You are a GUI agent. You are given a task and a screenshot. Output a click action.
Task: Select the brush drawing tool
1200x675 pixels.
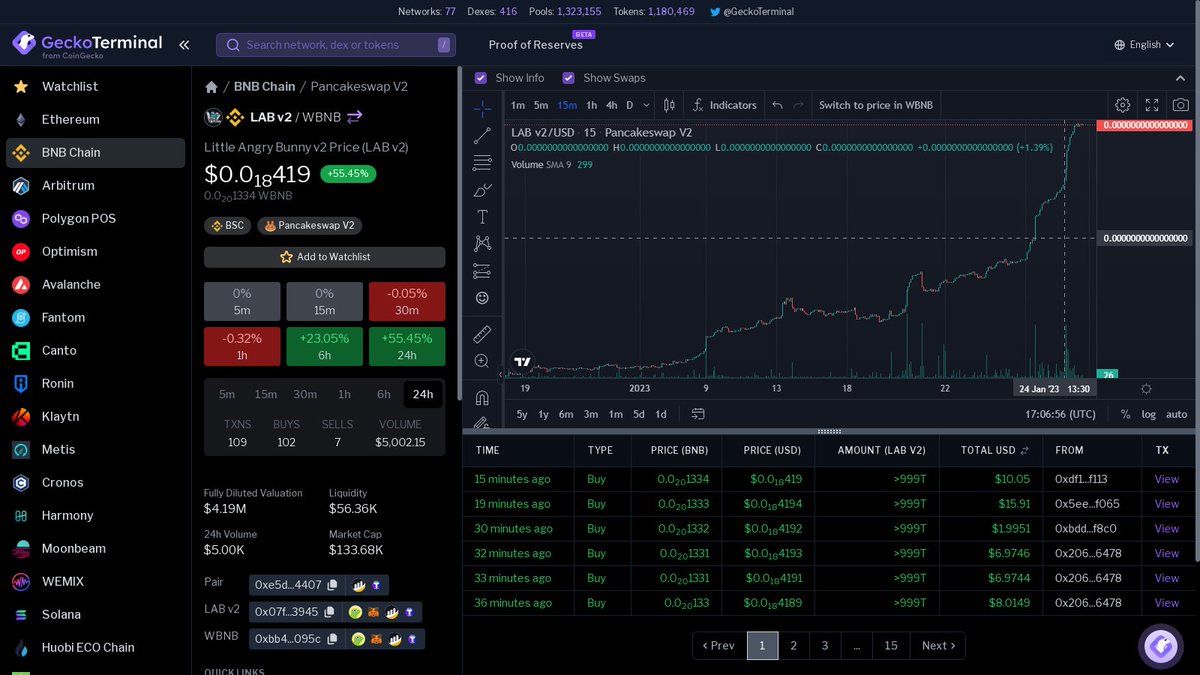[x=482, y=189]
